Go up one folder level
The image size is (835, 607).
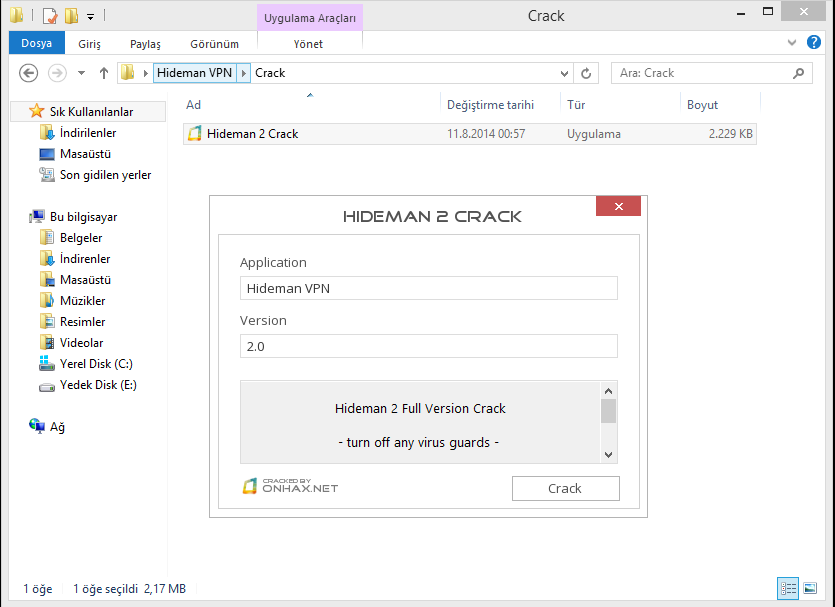[x=104, y=73]
